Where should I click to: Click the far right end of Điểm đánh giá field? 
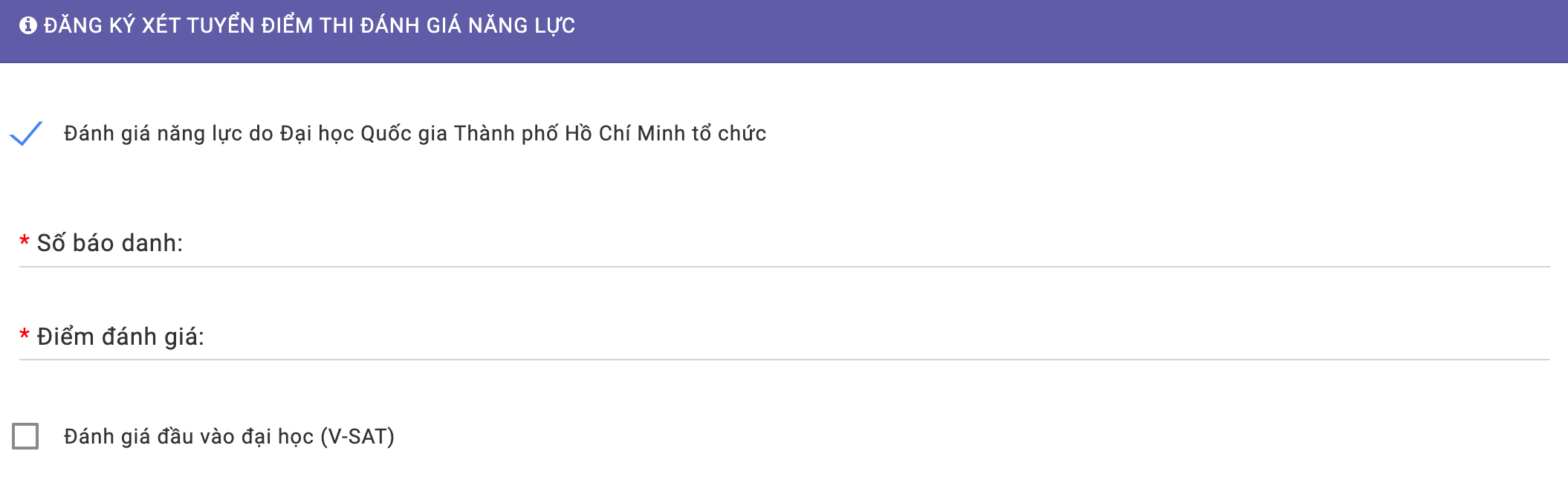[x=1531, y=337]
